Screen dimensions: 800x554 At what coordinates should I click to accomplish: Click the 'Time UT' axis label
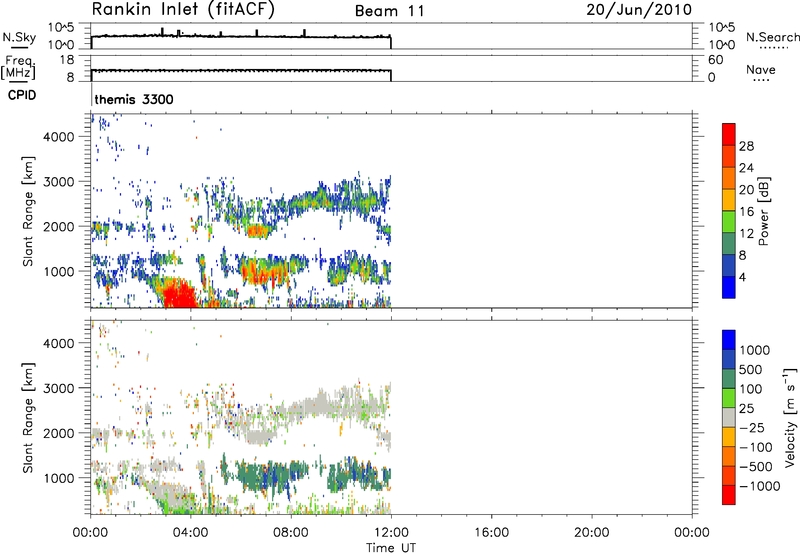pos(391,548)
